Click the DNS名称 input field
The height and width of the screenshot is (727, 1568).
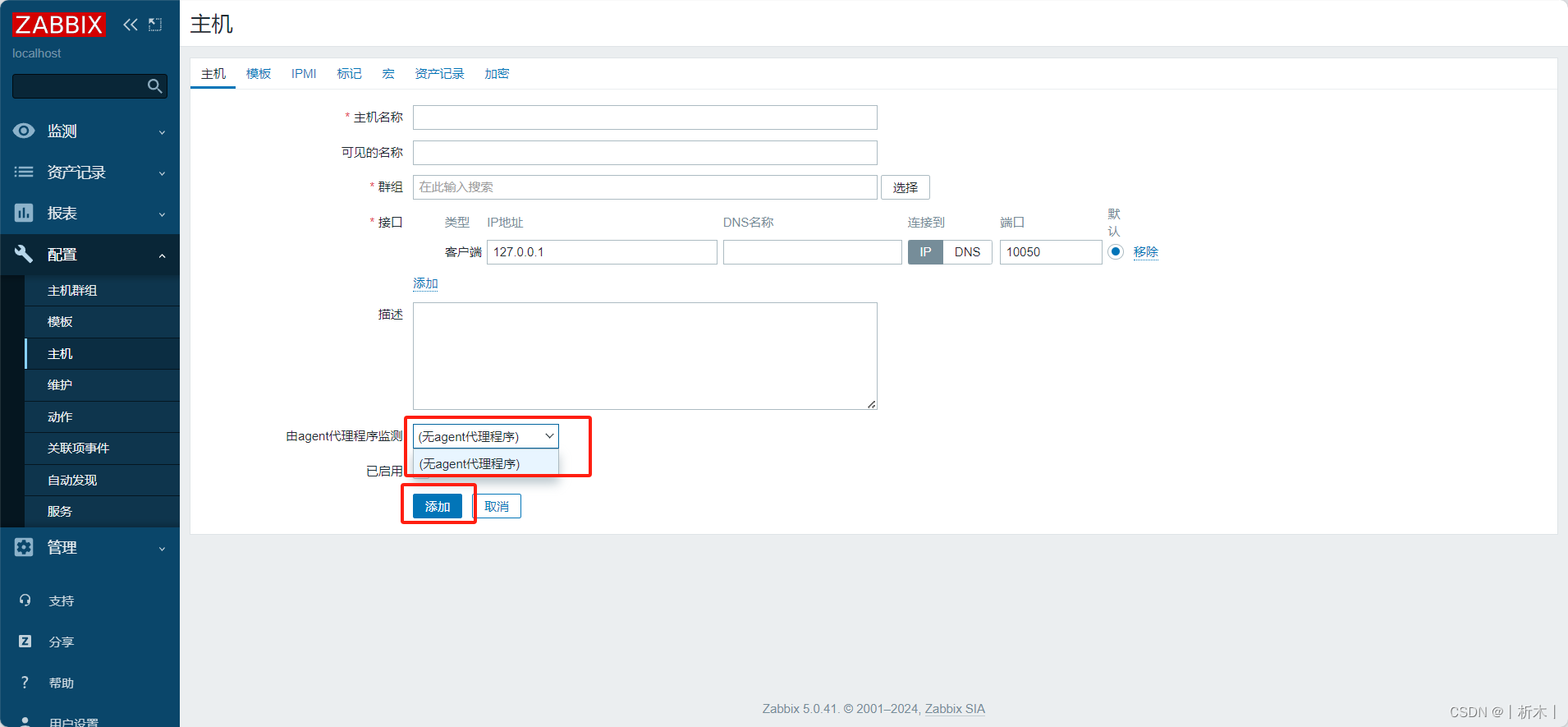coord(813,252)
